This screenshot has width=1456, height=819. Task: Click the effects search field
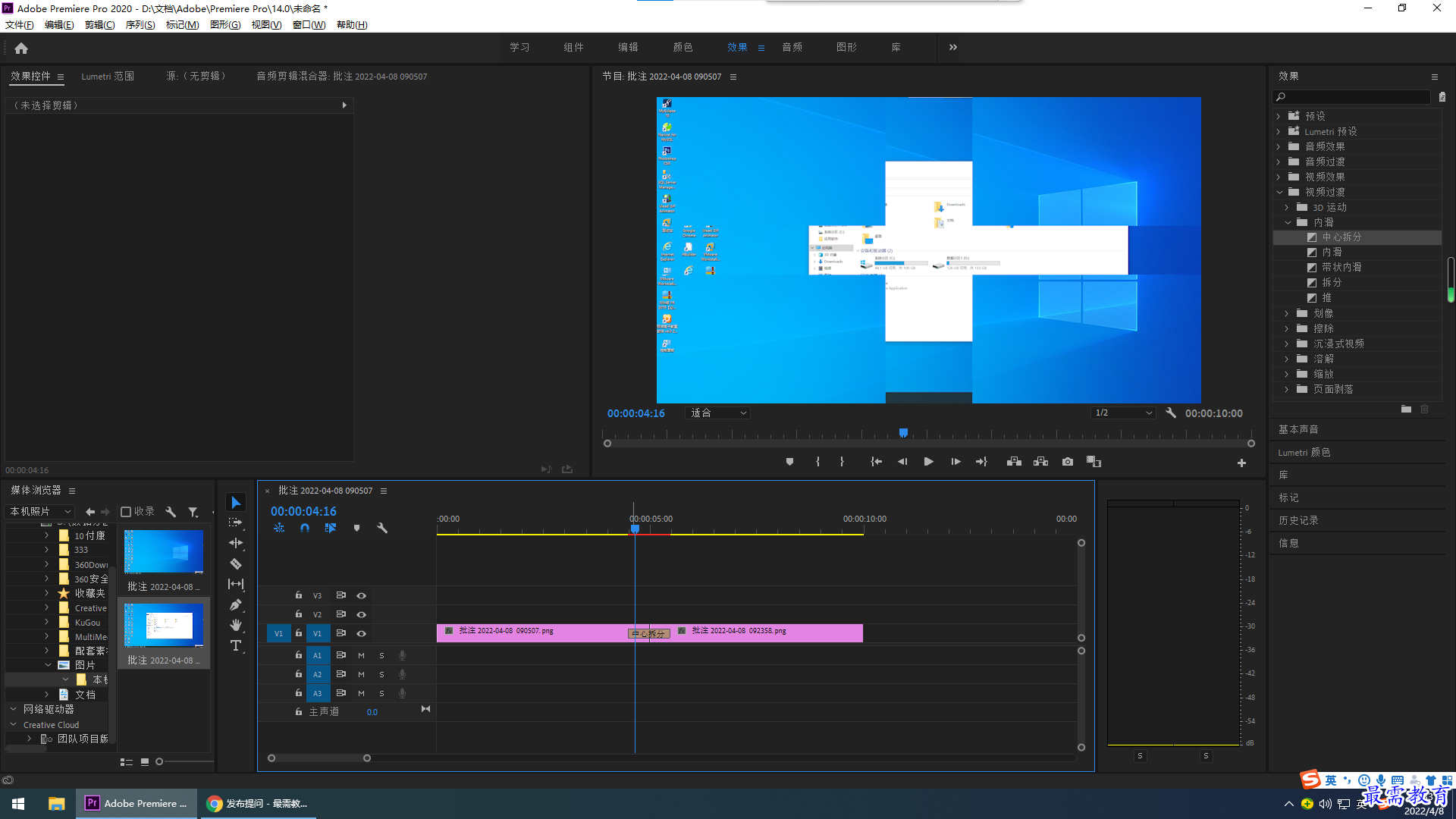1352,97
